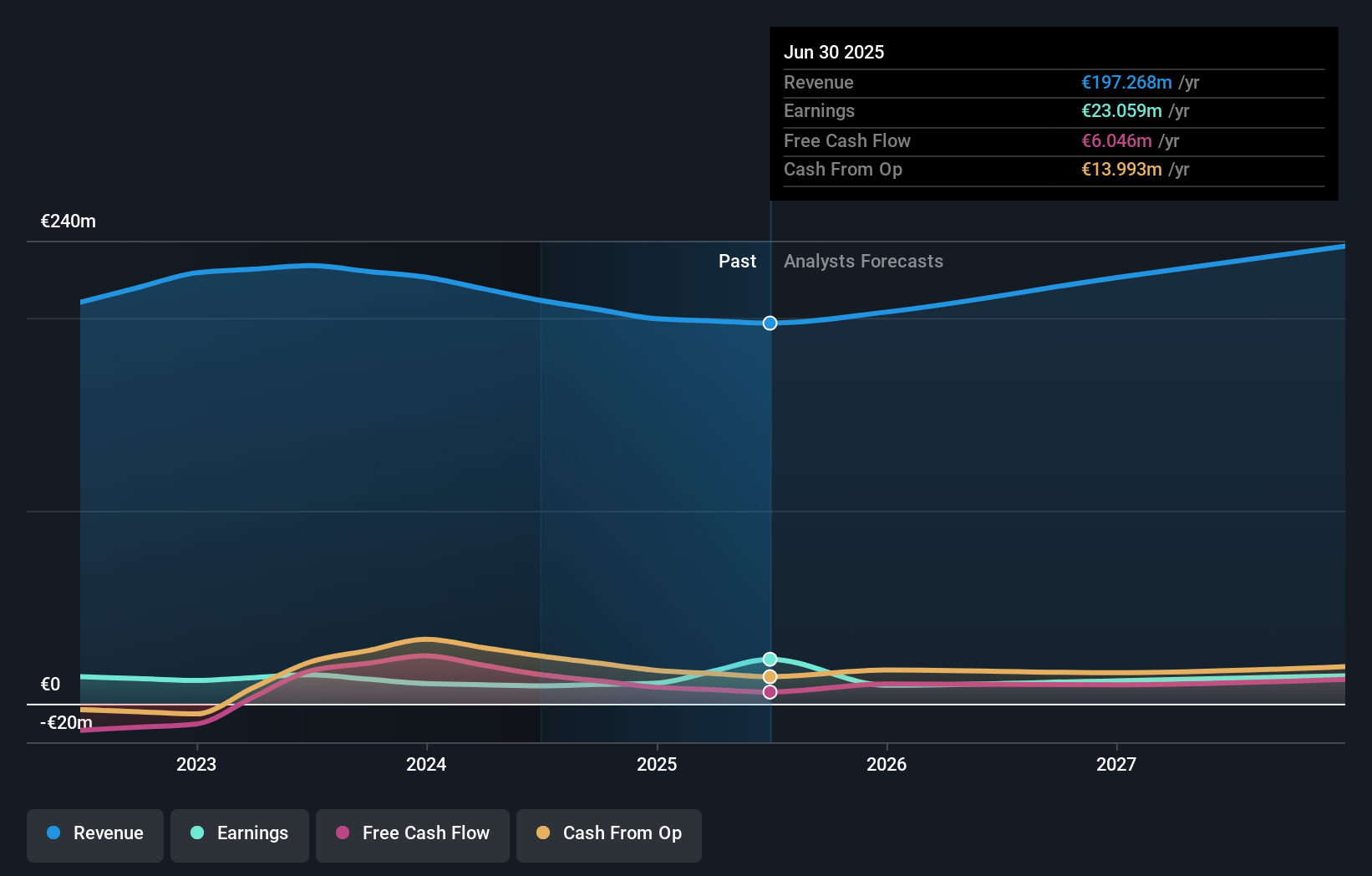Viewport: 1372px width, 876px height.
Task: Select the Revenue data point marker on the chart
Action: pyautogui.click(x=770, y=323)
